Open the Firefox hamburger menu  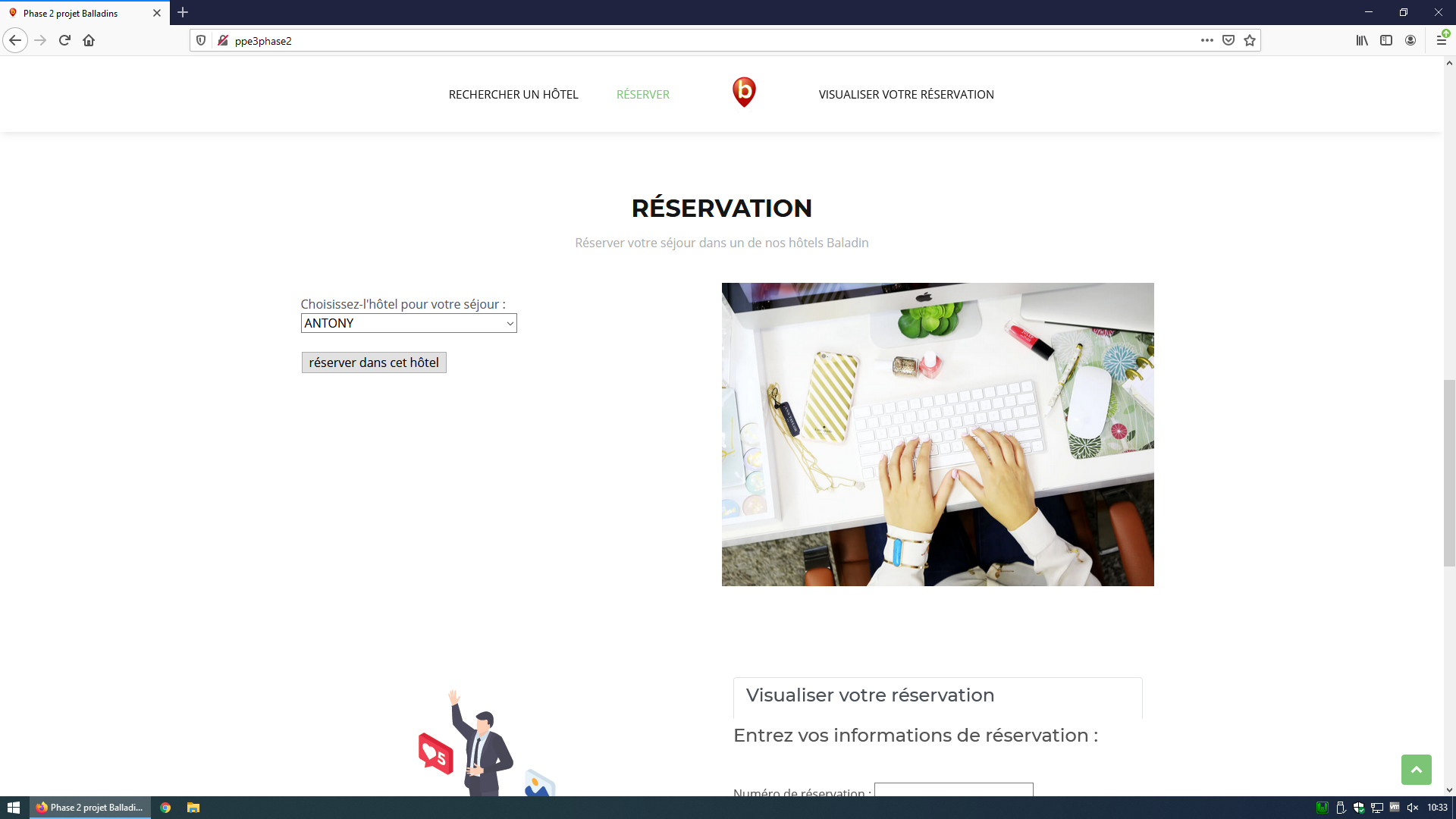(1441, 40)
